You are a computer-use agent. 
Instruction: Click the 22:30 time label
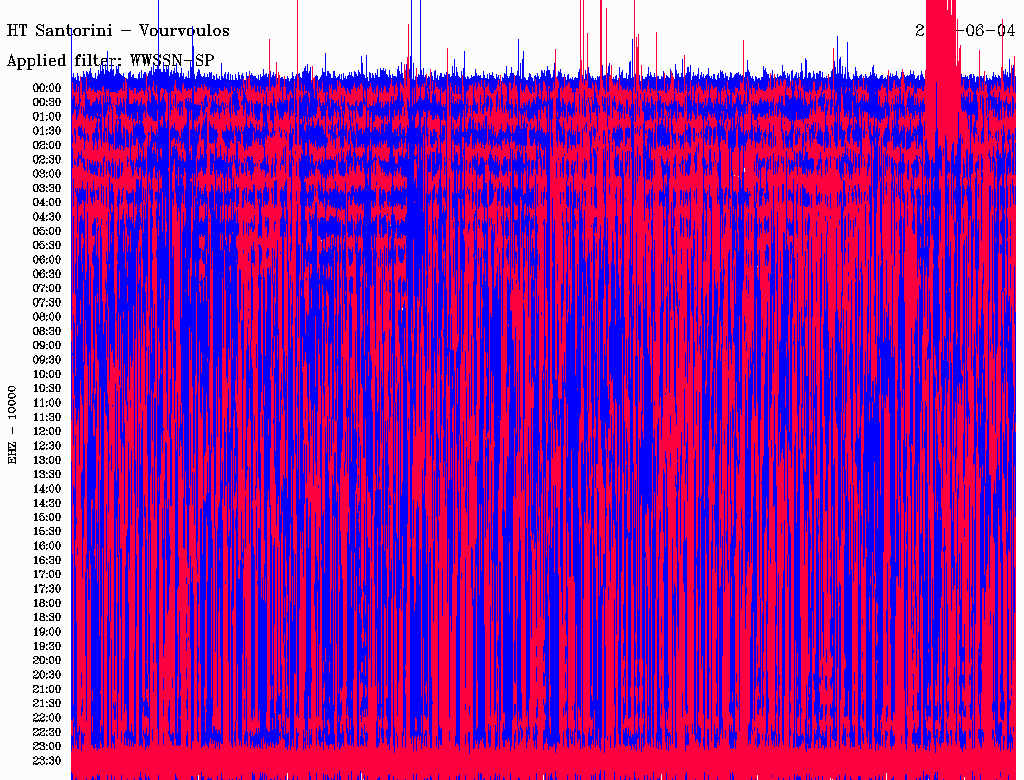coord(47,732)
